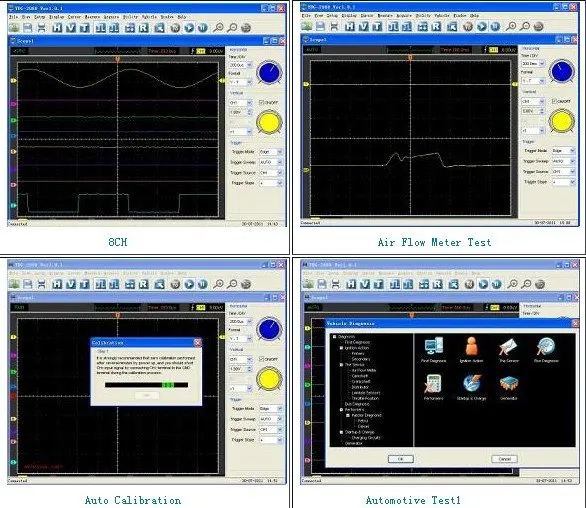The height and width of the screenshot is (508, 586).
Task: Toggle the ON/OFF checkbox in the 8CH window
Action: (262, 102)
